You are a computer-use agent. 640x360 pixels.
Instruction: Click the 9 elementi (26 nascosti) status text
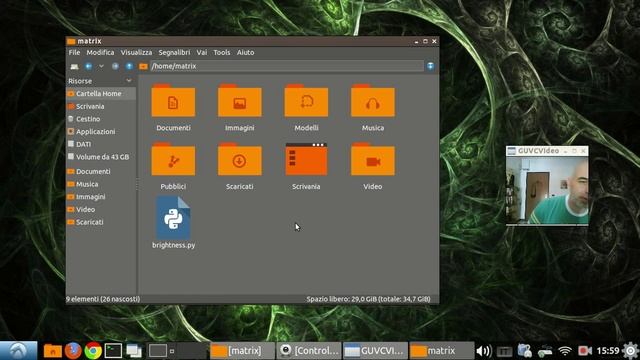click(x=103, y=299)
